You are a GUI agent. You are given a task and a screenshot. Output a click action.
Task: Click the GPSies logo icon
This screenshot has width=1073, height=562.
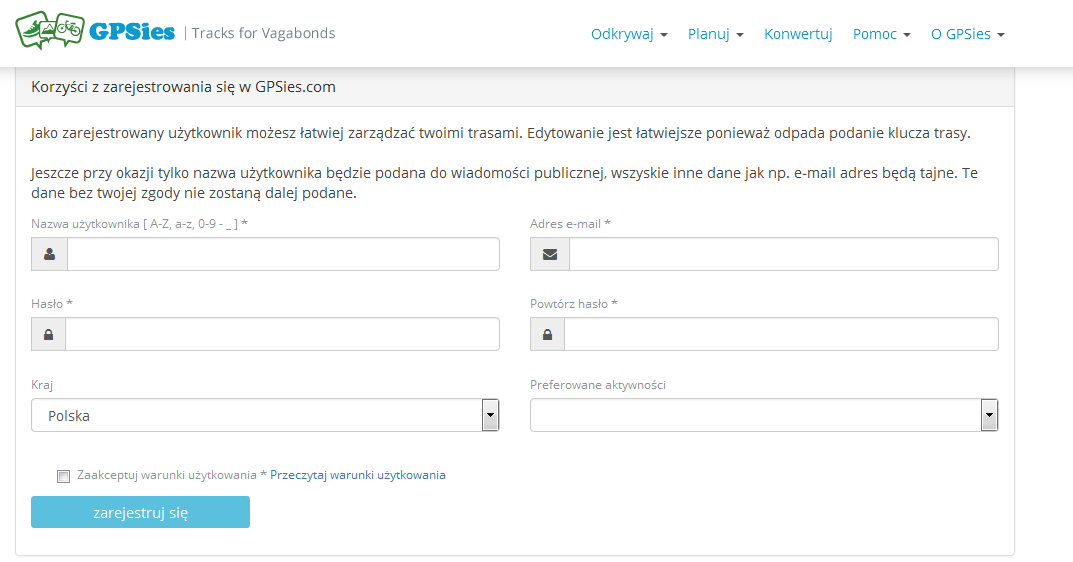[x=49, y=30]
